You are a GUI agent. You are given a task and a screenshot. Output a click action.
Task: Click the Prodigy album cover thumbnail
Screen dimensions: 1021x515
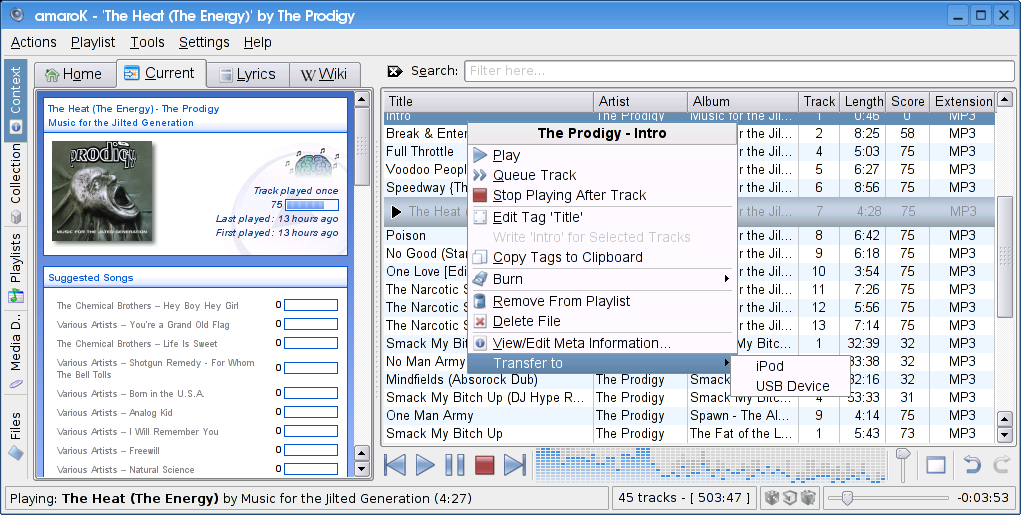102,191
